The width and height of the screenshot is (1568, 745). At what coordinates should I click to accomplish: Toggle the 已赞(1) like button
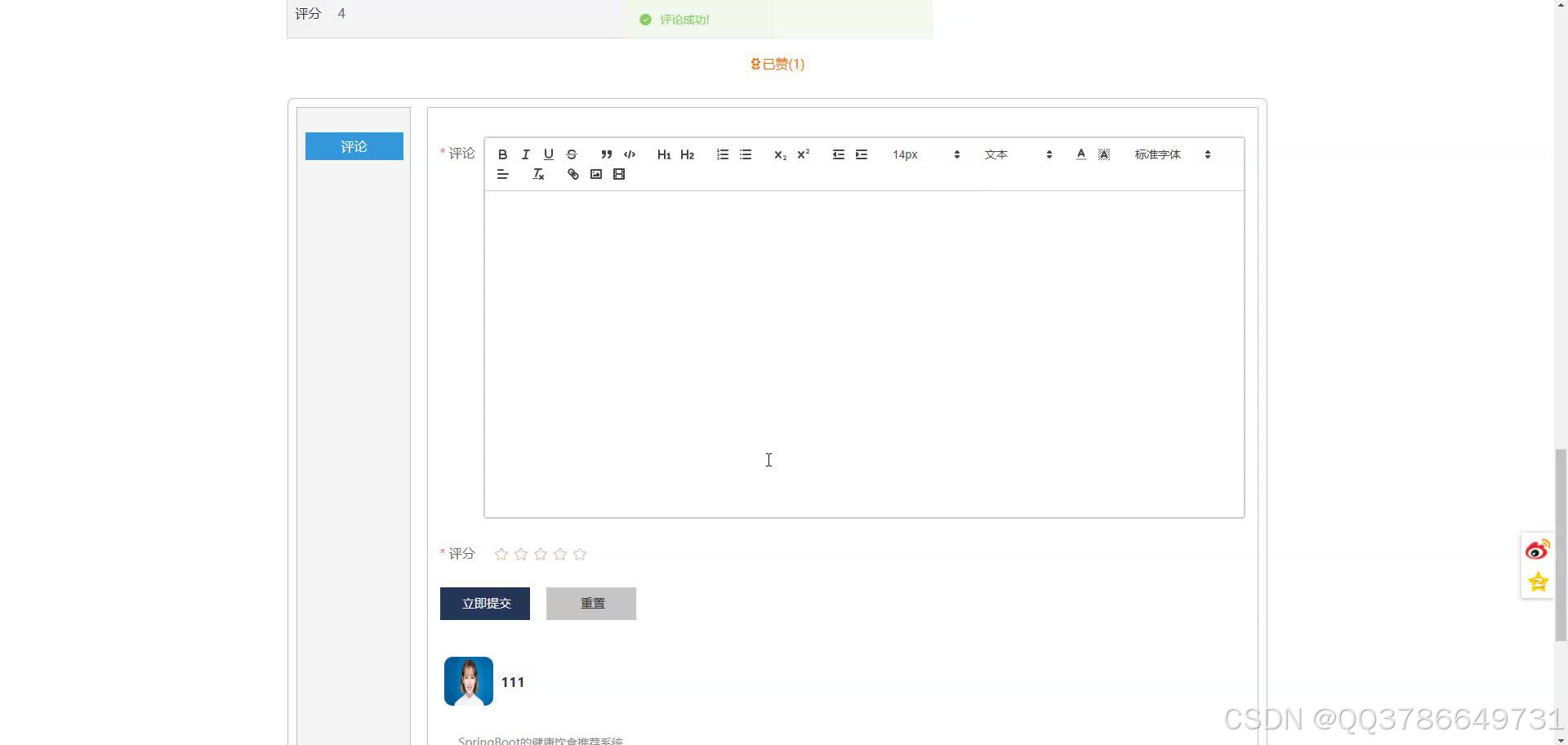[x=777, y=64]
